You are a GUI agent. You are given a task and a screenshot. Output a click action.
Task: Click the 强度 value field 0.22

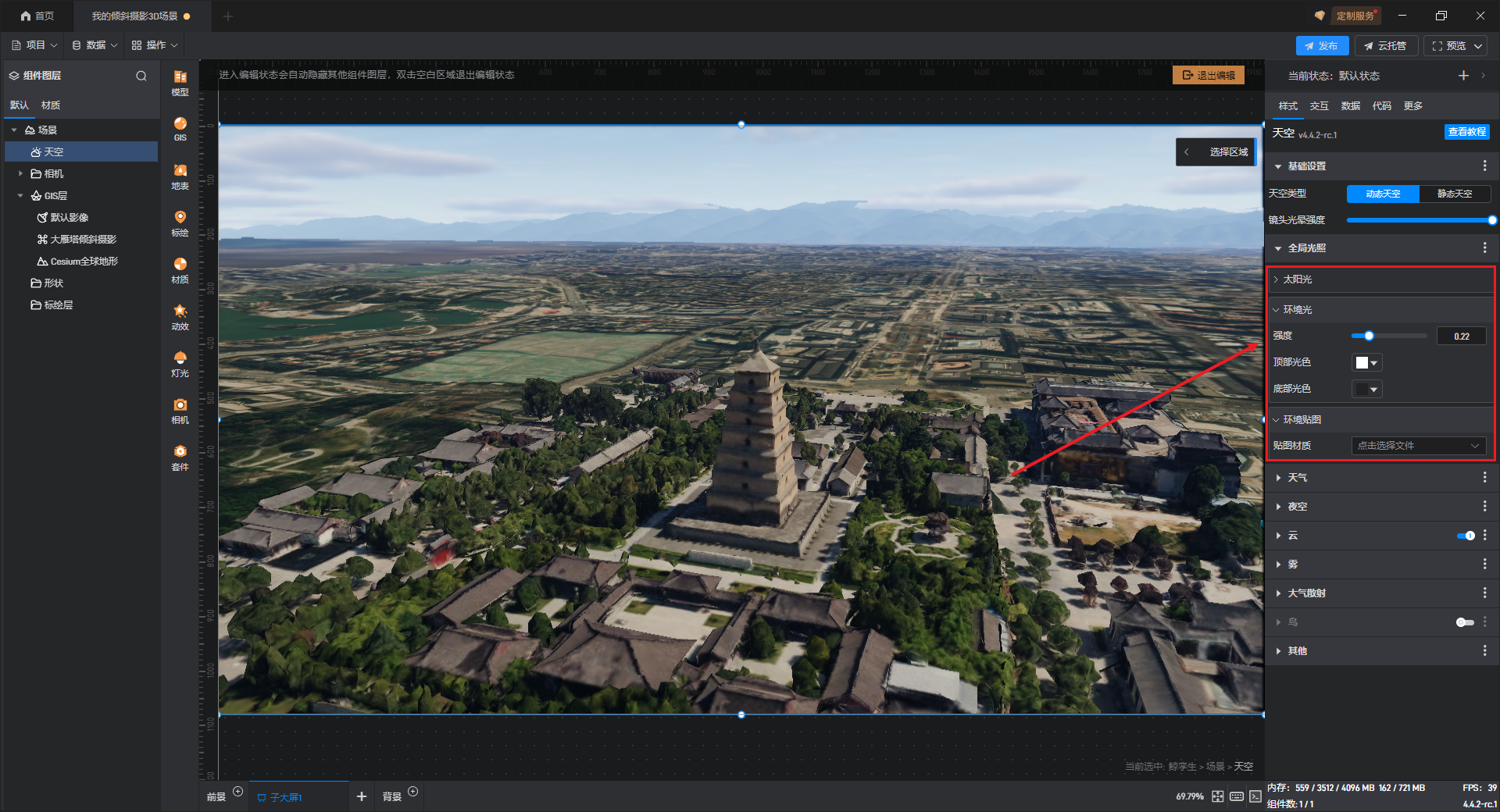(x=1461, y=337)
